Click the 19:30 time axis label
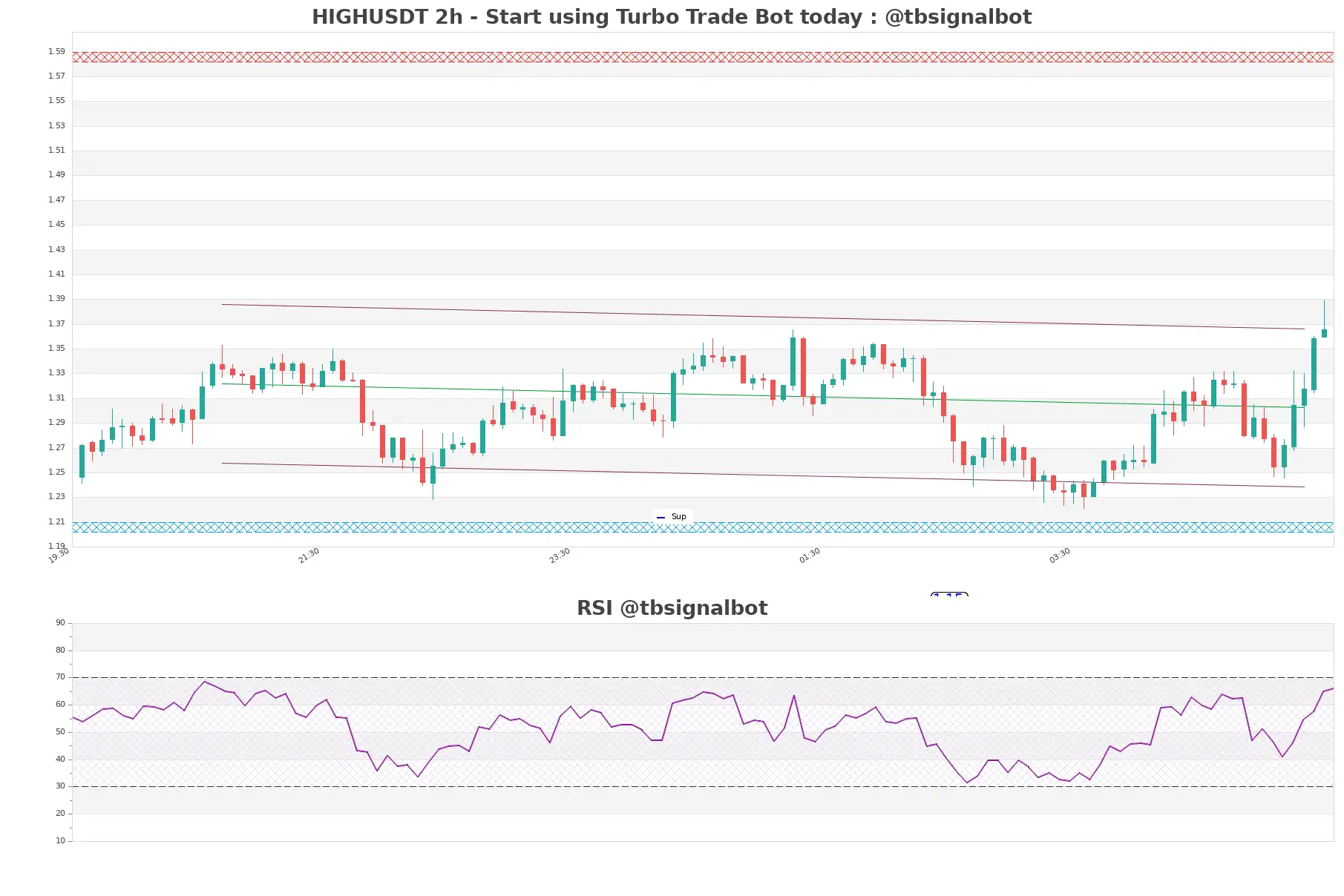 [x=59, y=556]
